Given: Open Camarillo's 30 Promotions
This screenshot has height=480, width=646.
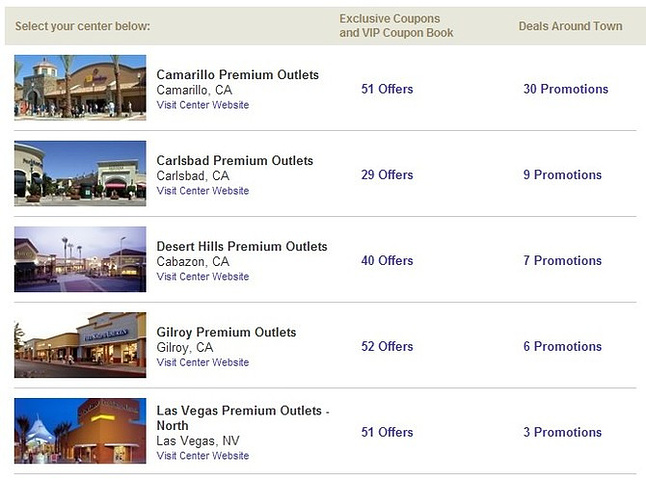Looking at the screenshot, I should pos(566,89).
